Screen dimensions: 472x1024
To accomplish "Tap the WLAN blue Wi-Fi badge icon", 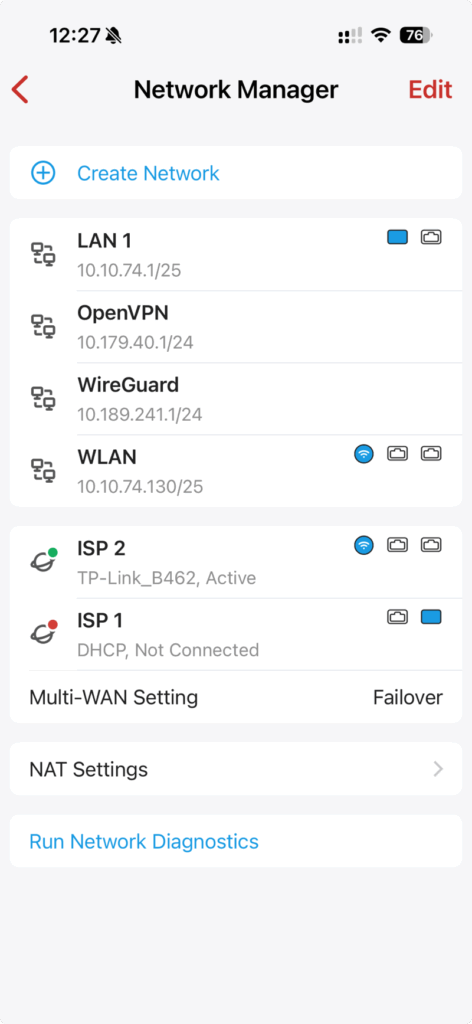I will click(364, 454).
